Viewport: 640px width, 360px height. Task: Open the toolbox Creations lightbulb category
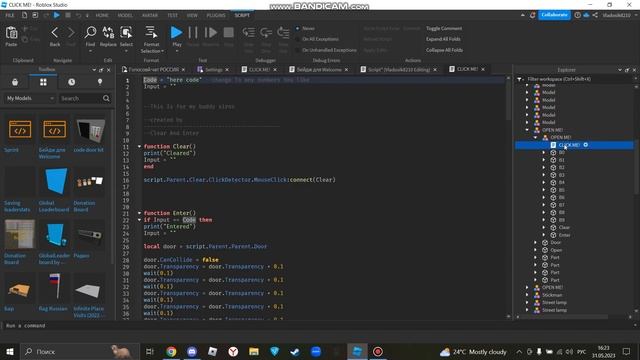pyautogui.click(x=100, y=82)
